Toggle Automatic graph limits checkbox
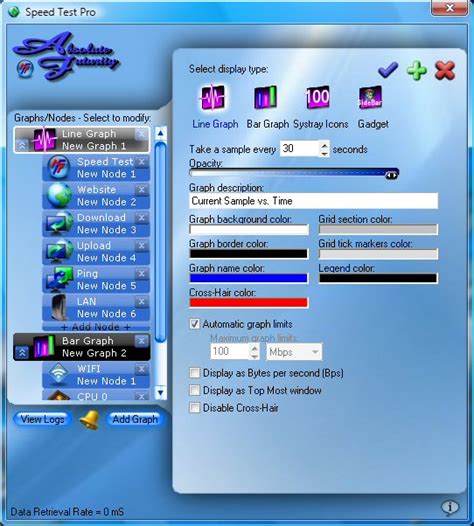Image resolution: width=474 pixels, height=526 pixels. [195, 324]
